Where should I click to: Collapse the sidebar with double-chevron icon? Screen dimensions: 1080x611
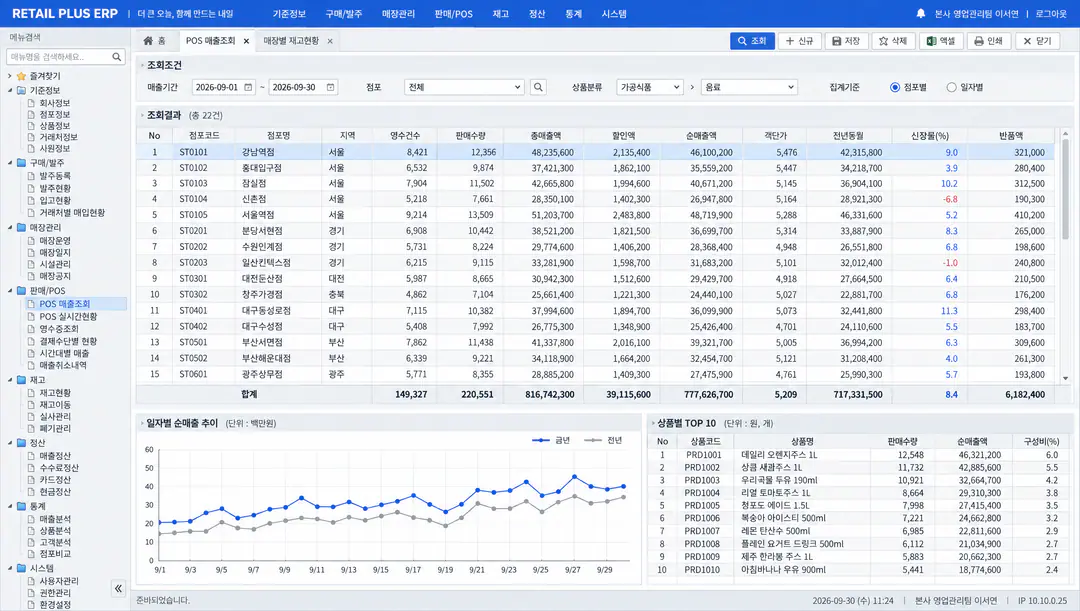[x=118, y=588]
